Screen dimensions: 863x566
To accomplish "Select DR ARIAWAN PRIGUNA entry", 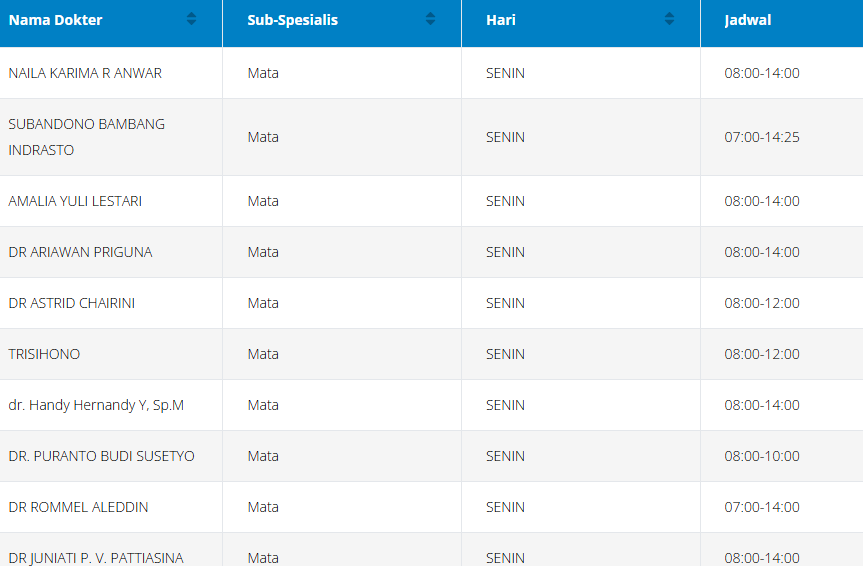I will 80,252.
